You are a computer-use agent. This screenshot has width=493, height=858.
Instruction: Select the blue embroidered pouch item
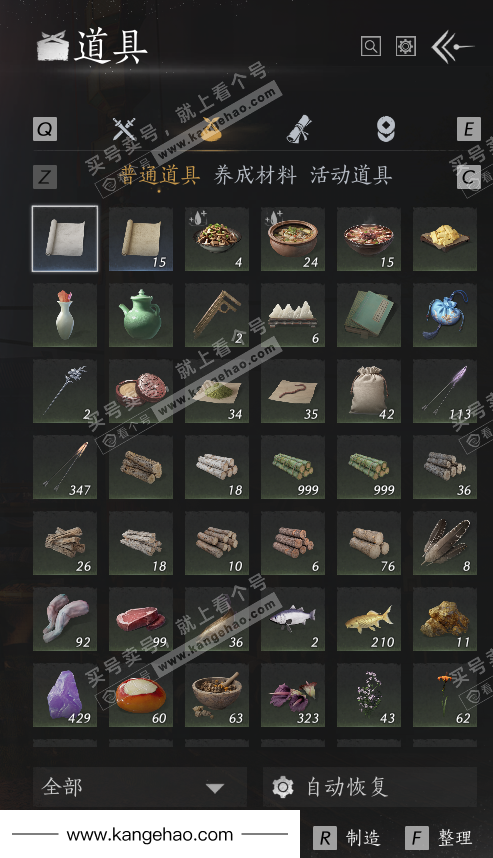click(445, 315)
